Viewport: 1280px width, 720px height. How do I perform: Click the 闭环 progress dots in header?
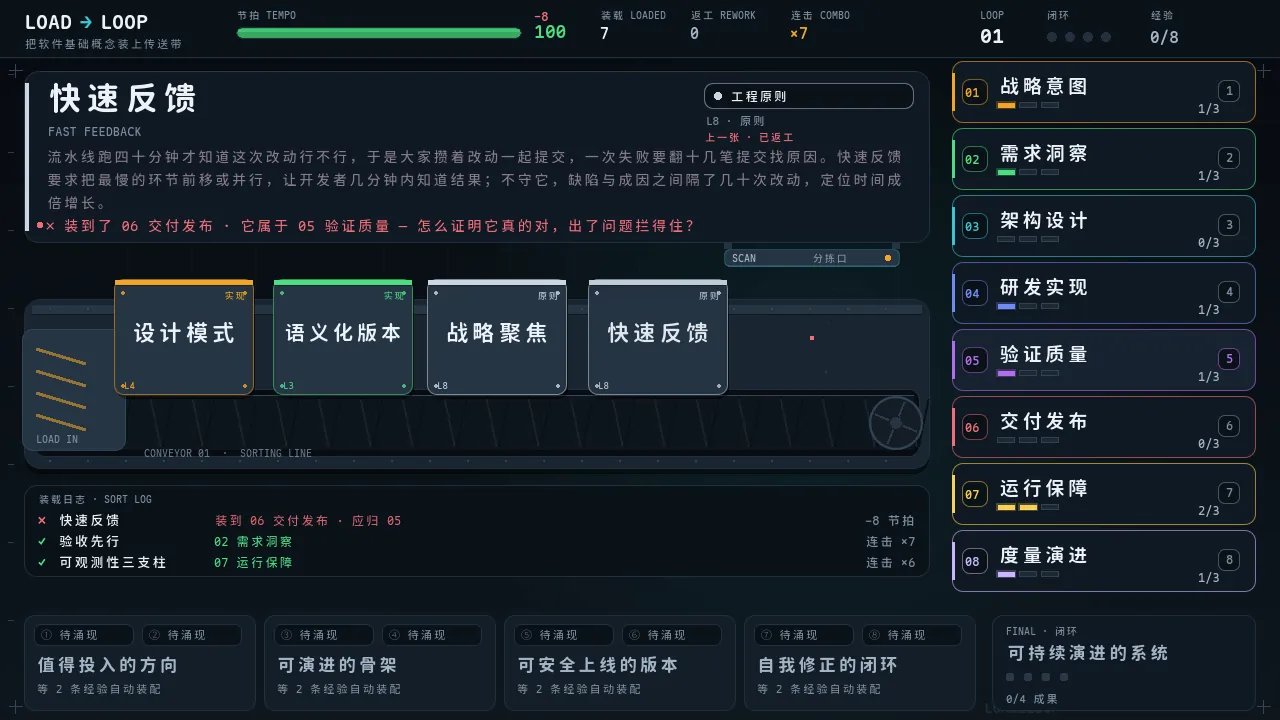point(1079,37)
